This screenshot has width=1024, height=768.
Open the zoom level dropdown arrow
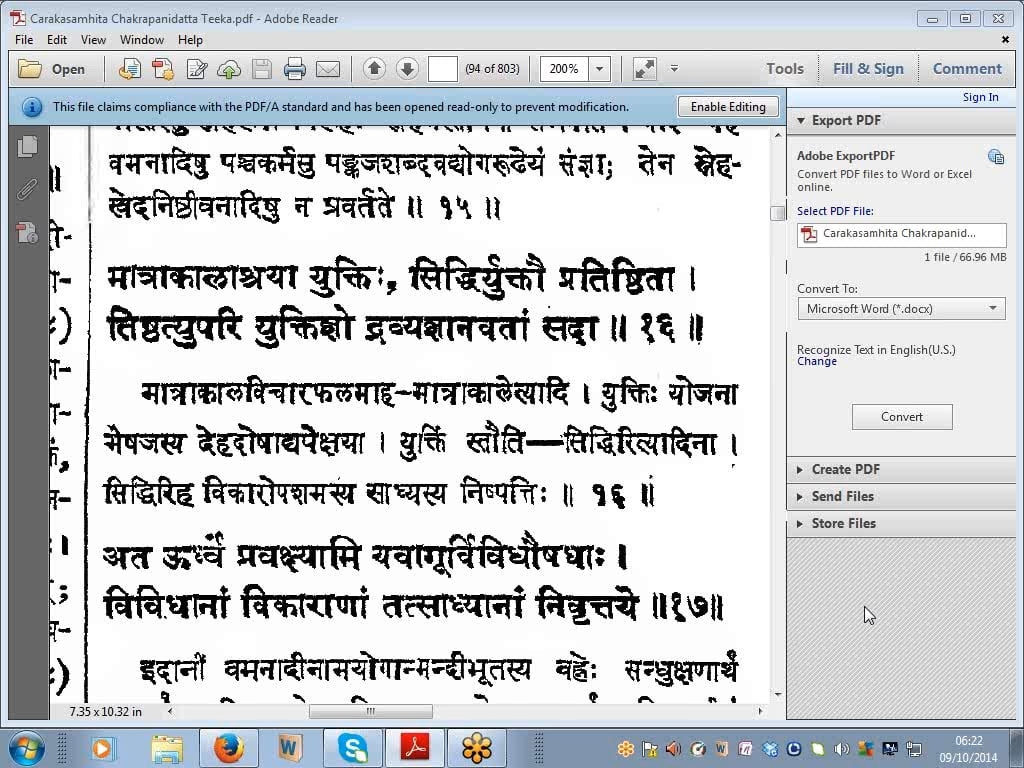click(600, 69)
